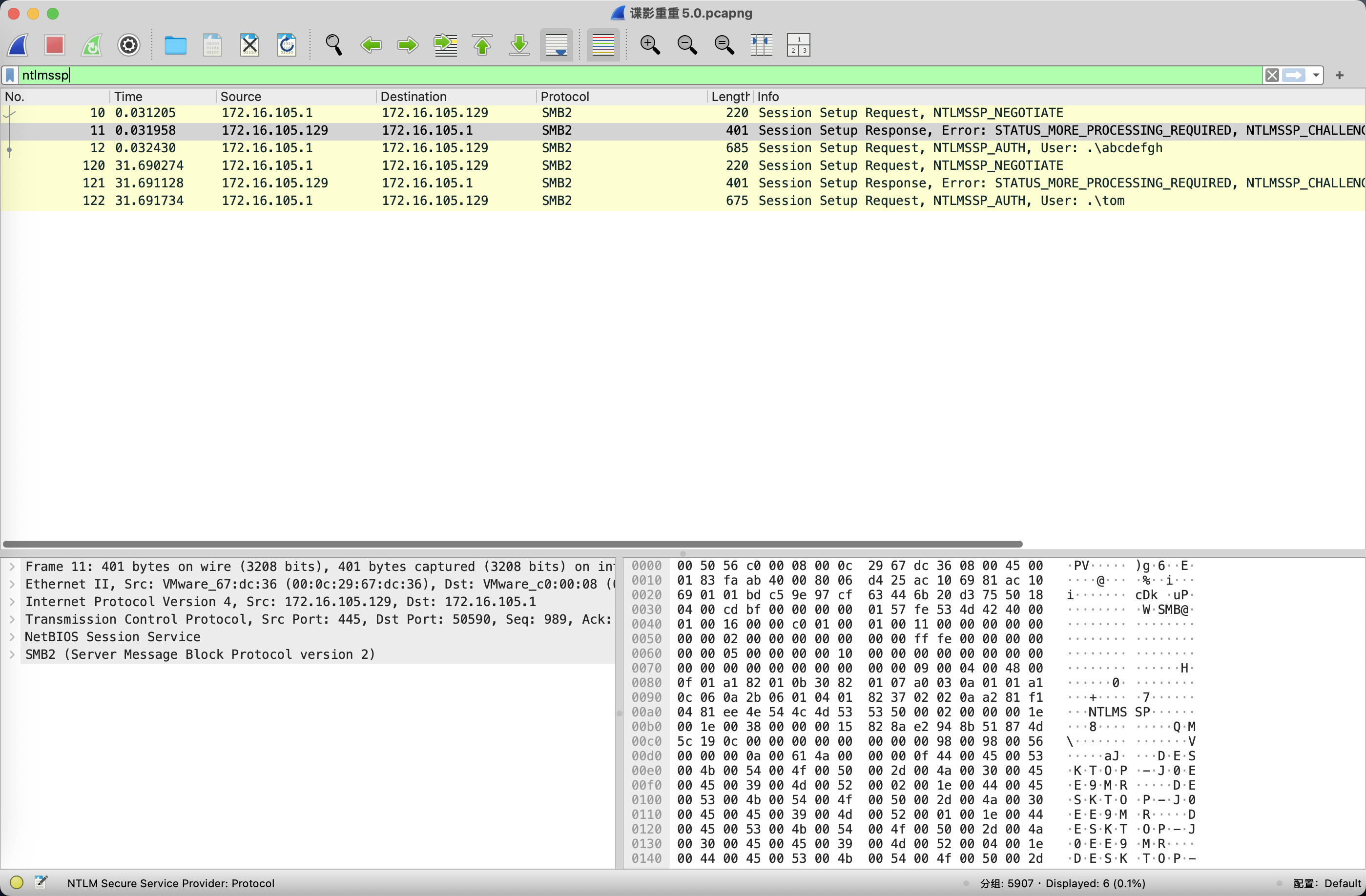The image size is (1366, 896).
Task: Click horizontal scrollbar of packet list
Action: point(513,544)
